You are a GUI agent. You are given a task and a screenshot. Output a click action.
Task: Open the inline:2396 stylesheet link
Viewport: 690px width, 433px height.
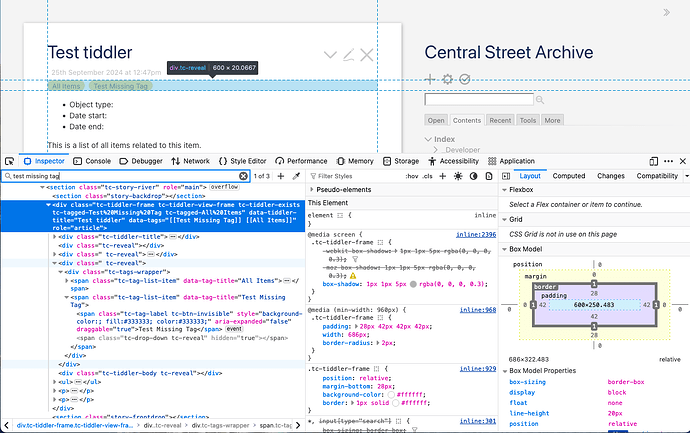pos(476,235)
